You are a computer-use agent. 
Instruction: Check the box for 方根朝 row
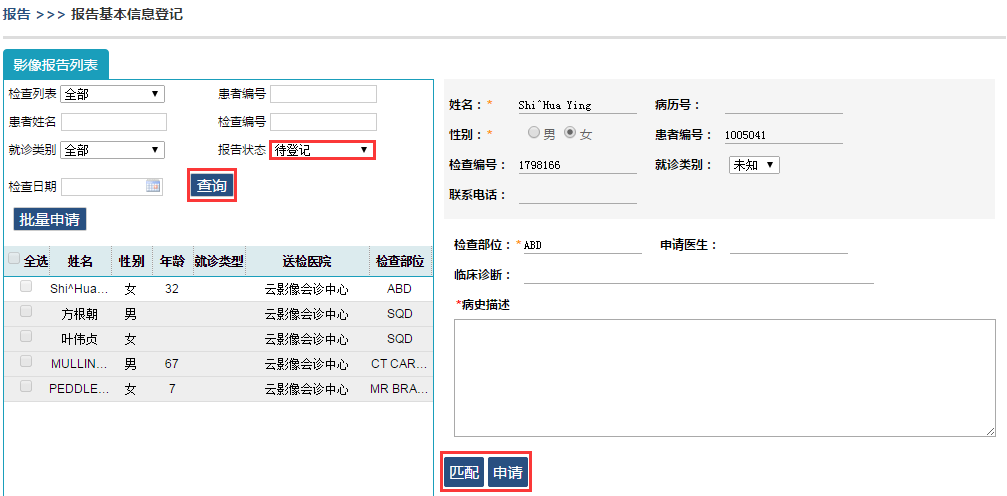pos(26,312)
